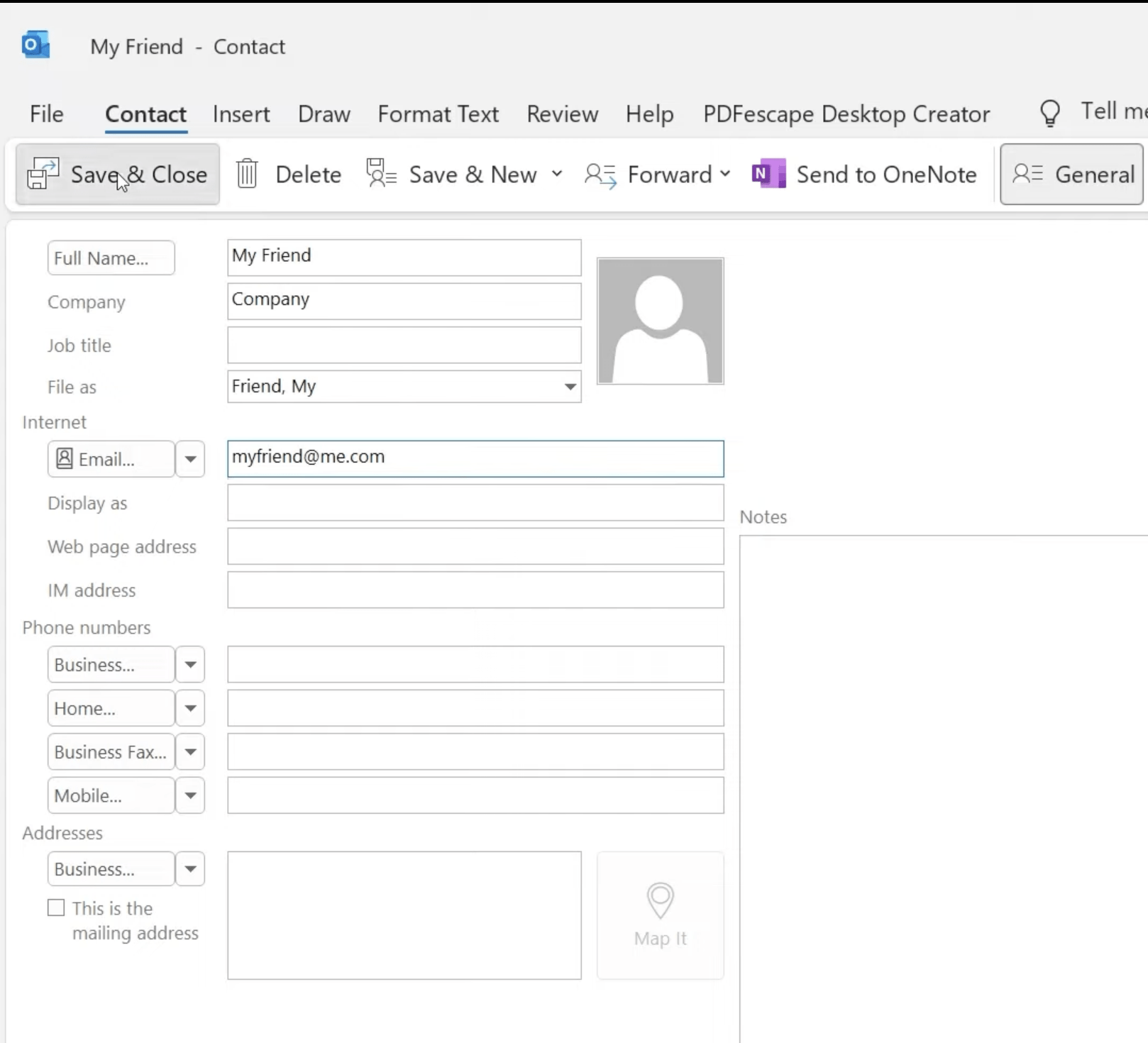Select the Contact ribbon tab

[x=145, y=114]
